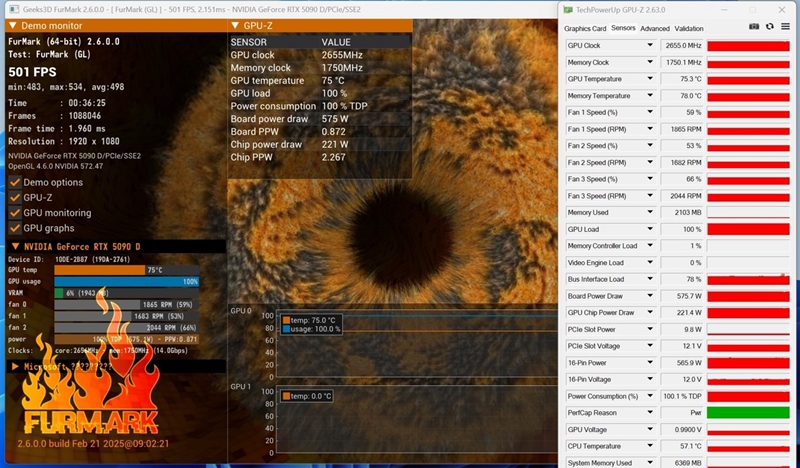Toggle the GPU-Z checkbox in FurMark
Image resolution: width=800 pixels, height=468 pixels.
click(15, 198)
